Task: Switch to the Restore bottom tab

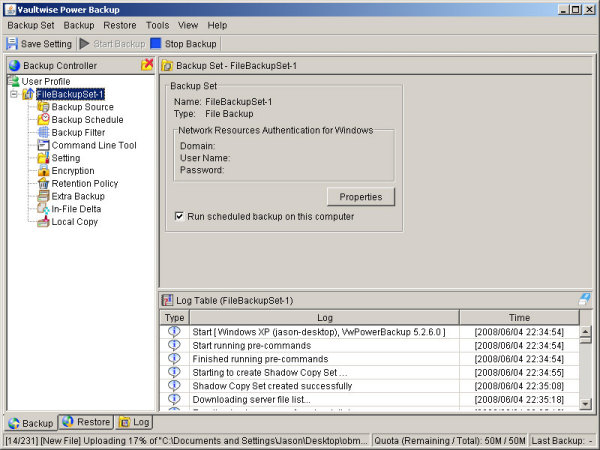Action: tap(86, 422)
